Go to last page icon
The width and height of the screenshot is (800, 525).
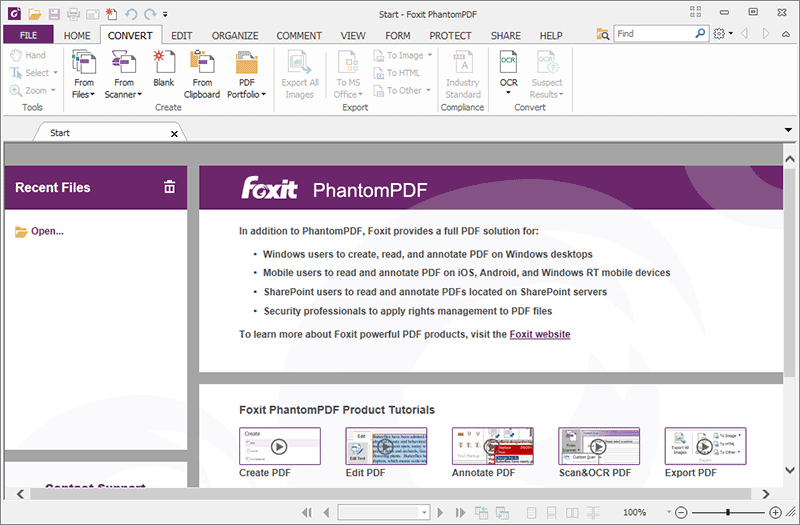460,512
